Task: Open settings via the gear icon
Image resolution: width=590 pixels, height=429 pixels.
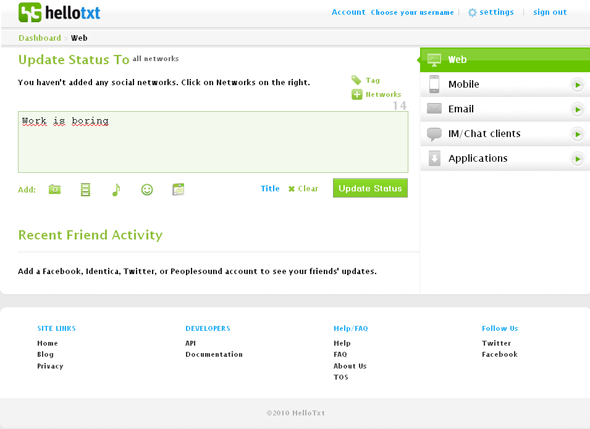Action: 472,12
